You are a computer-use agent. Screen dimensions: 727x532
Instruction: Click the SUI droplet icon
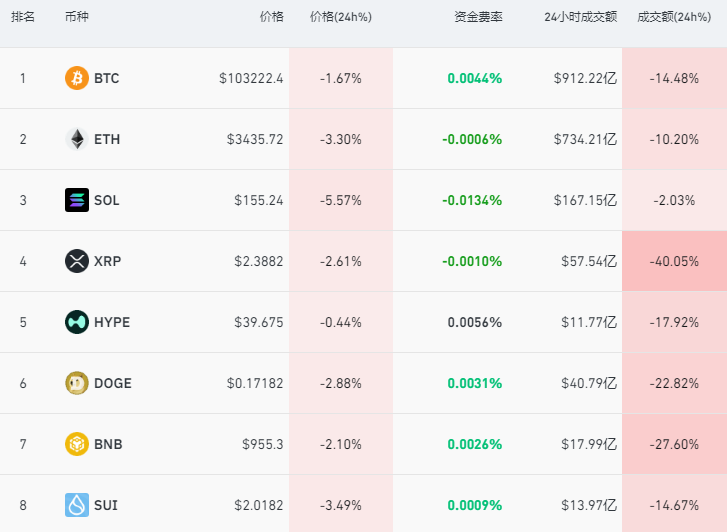[77, 505]
